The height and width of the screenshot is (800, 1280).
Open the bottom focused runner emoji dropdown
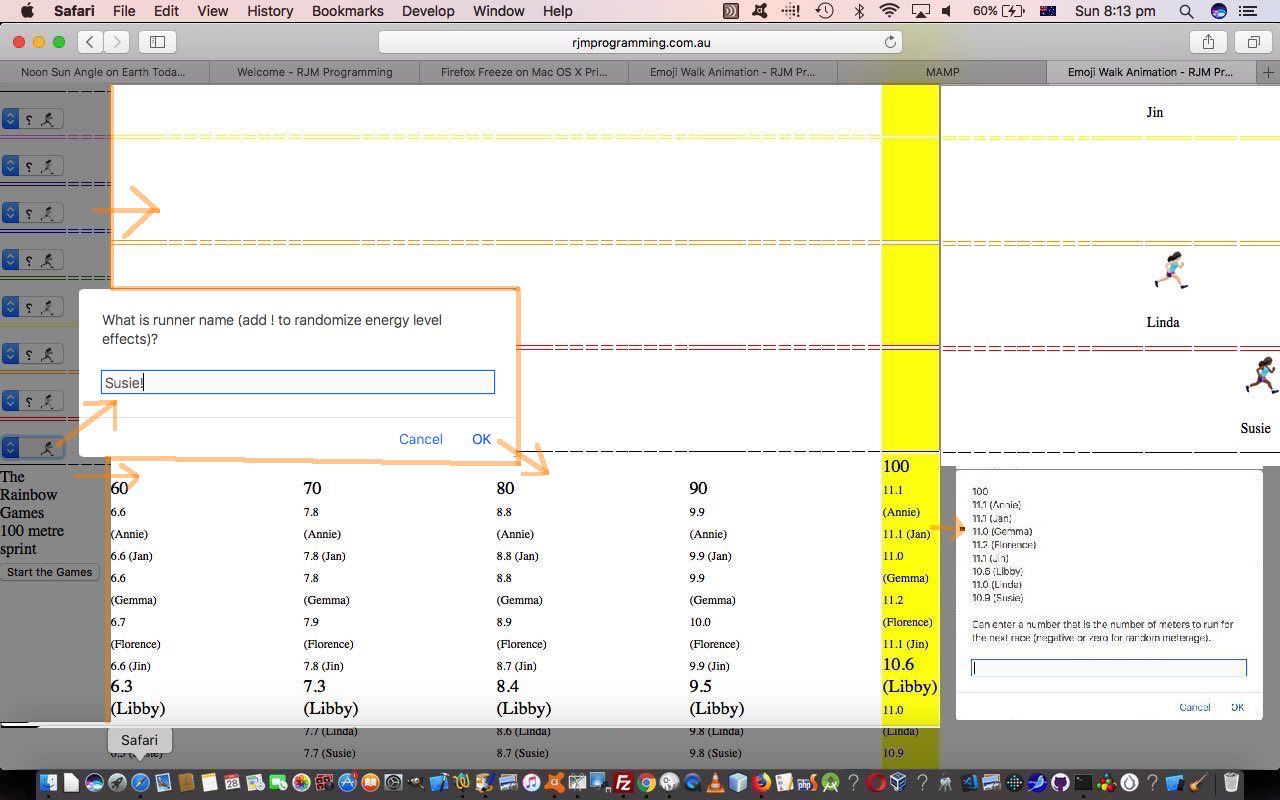pos(32,448)
